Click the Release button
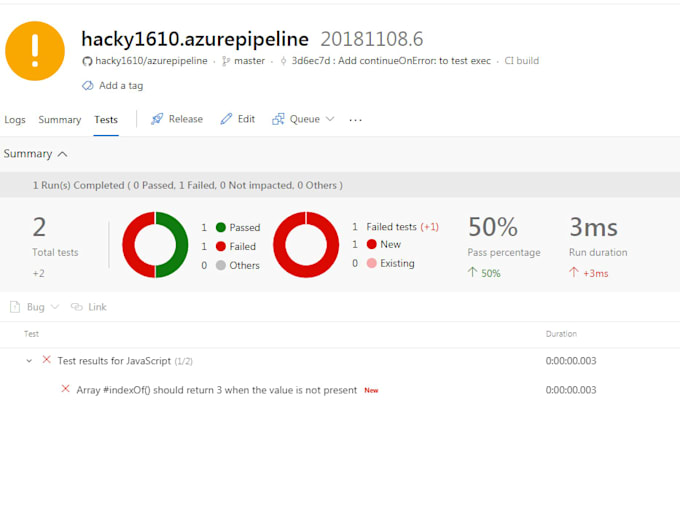Screen dimensions: 680x521 point(177,119)
